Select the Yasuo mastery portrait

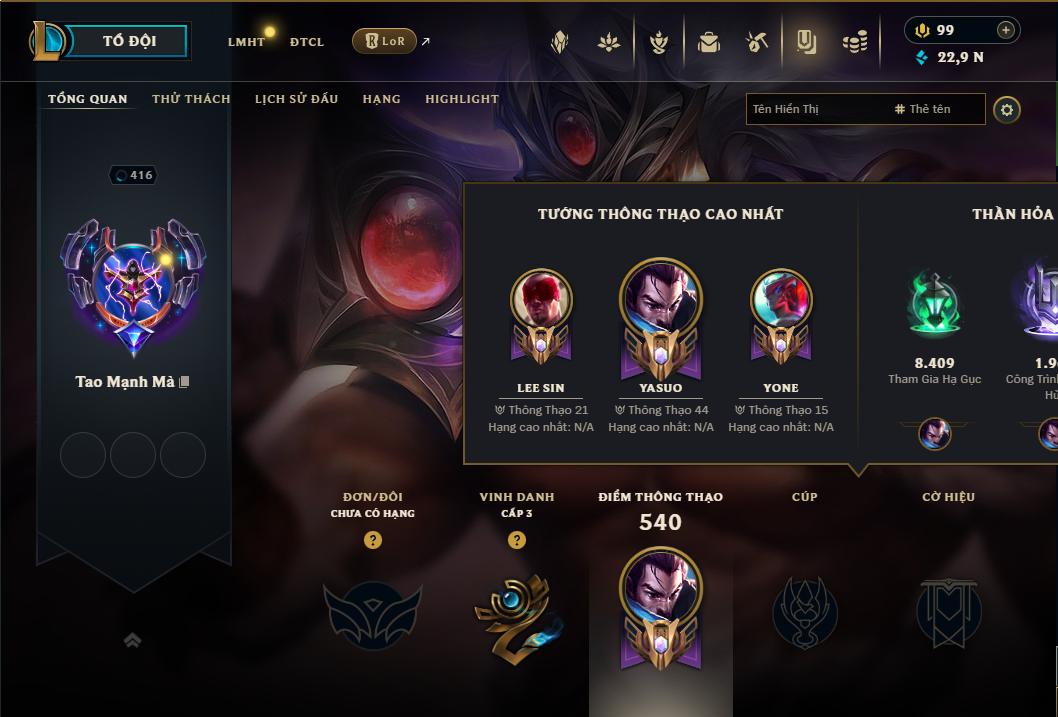[661, 320]
